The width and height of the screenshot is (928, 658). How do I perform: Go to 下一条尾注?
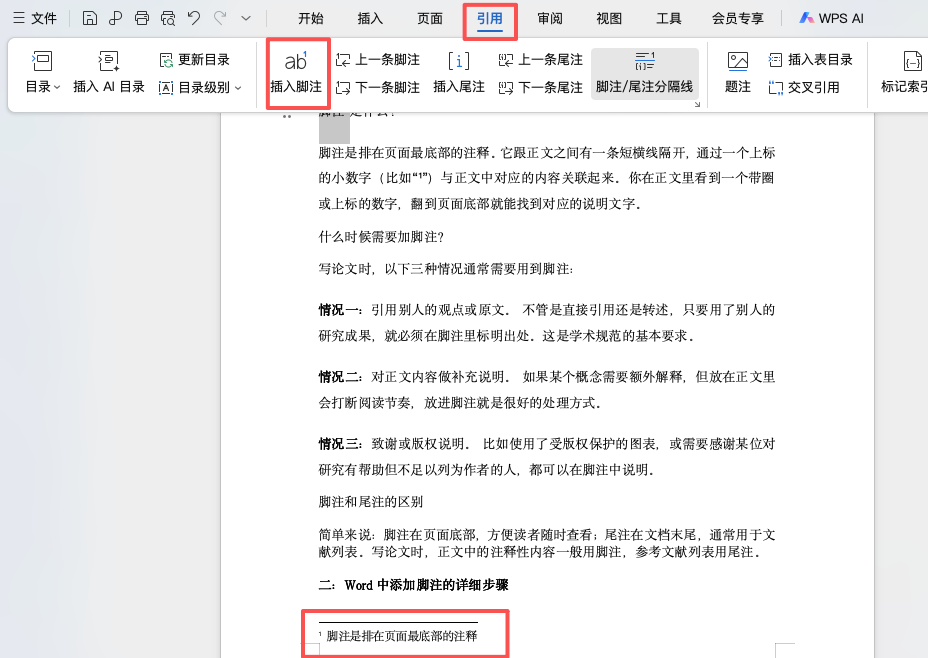click(541, 88)
